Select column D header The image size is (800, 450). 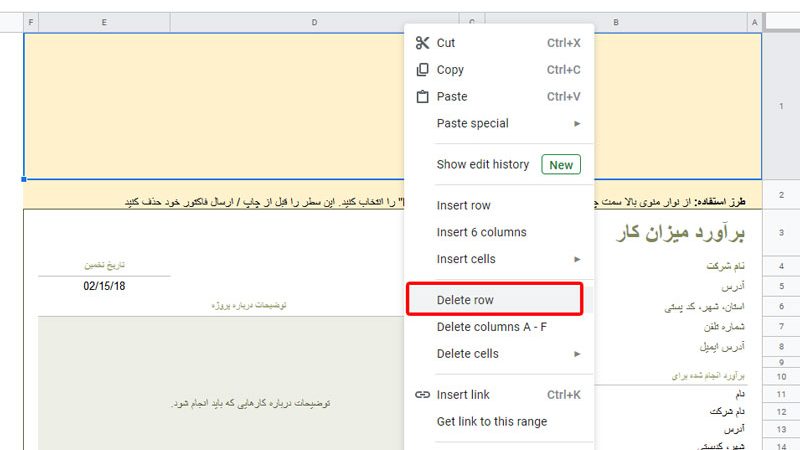314,22
